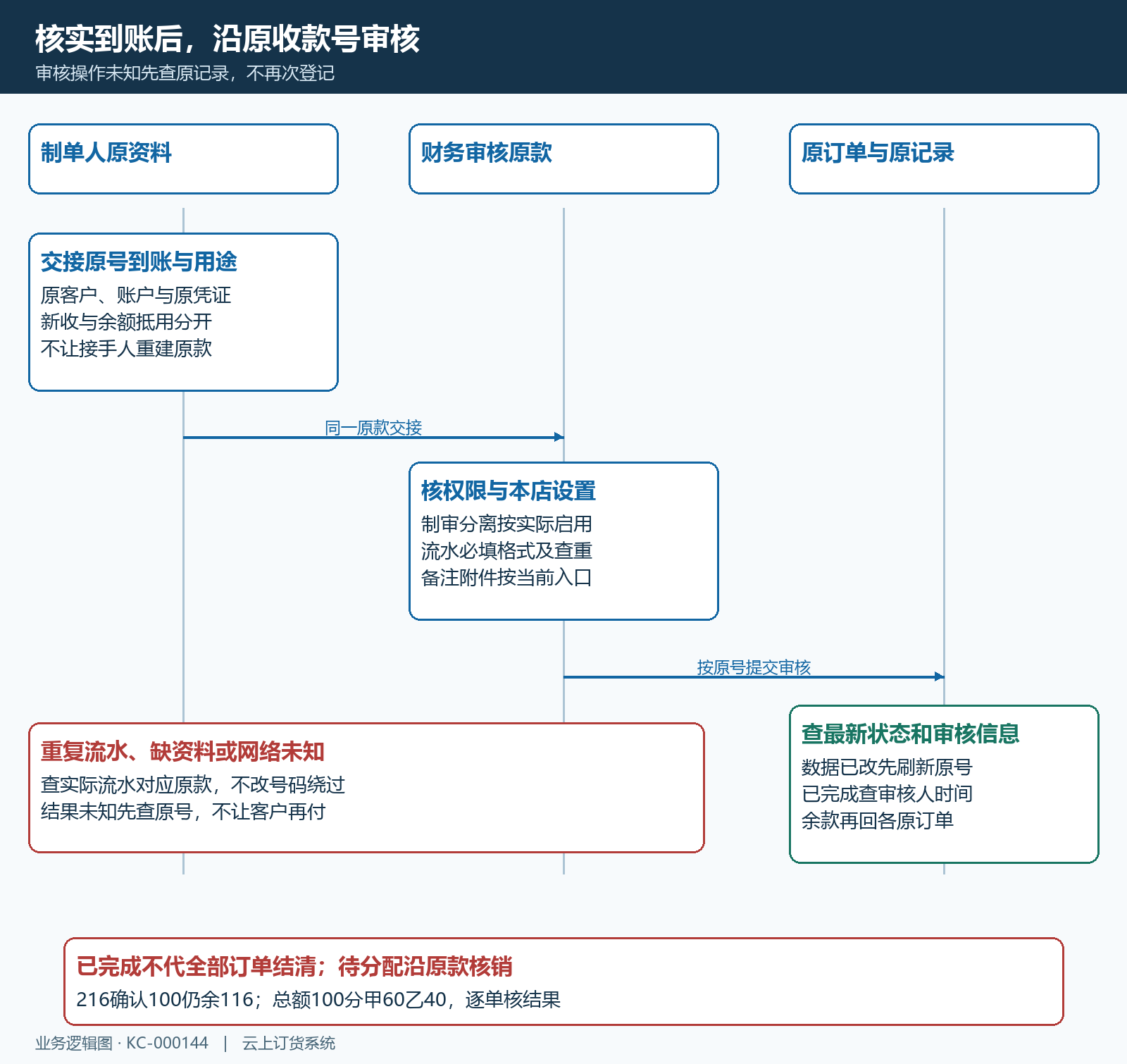Click line 216确认100仍余116 example
This screenshot has width=1127, height=1064.
[x=318, y=1000]
